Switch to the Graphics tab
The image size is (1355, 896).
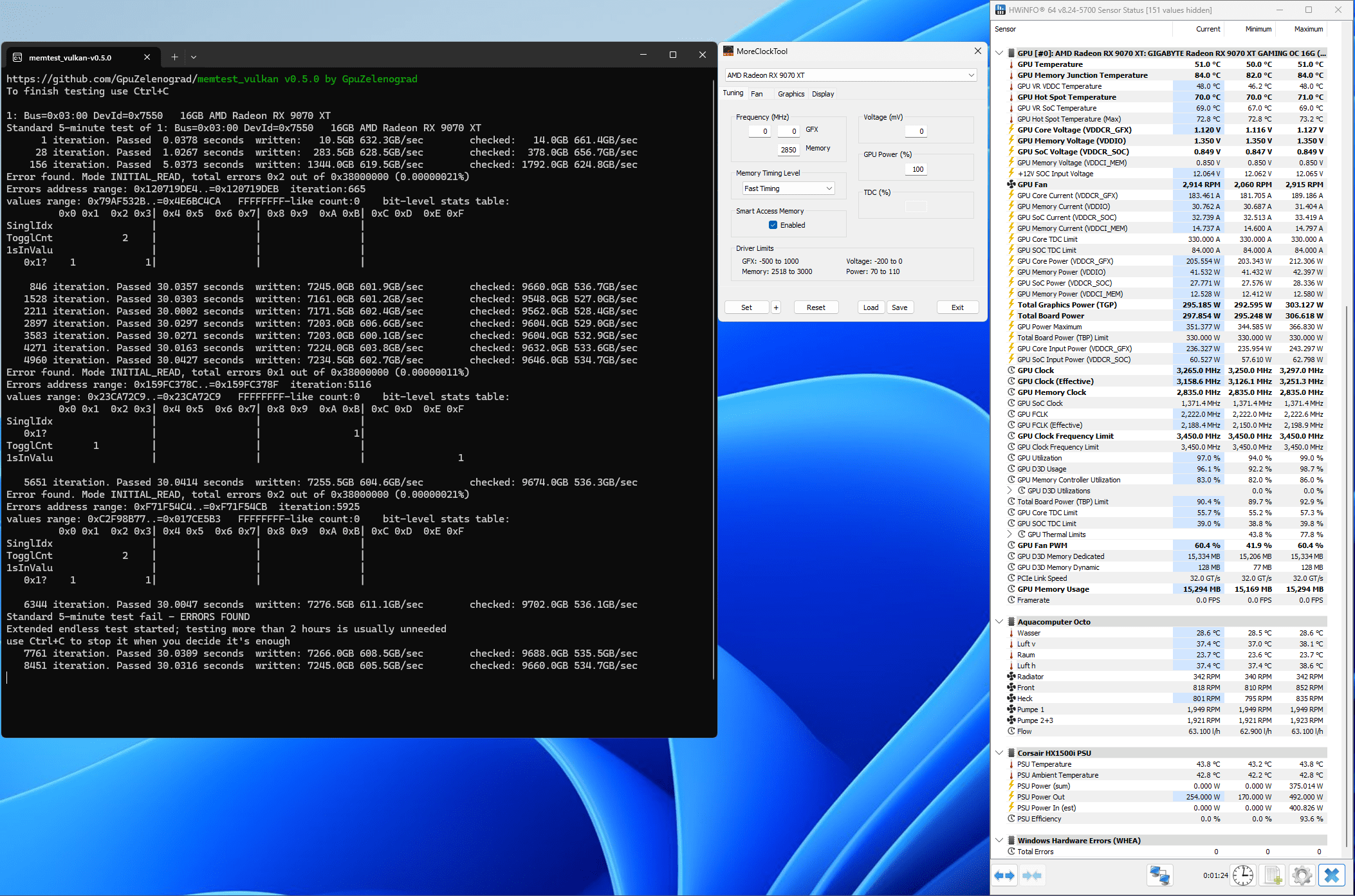coord(791,94)
